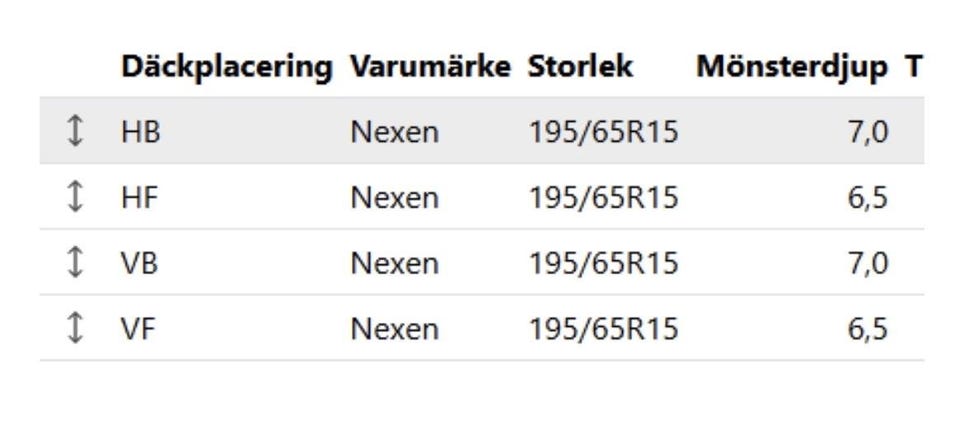
Task: Click Nexen brand in VF row
Action: (x=394, y=330)
